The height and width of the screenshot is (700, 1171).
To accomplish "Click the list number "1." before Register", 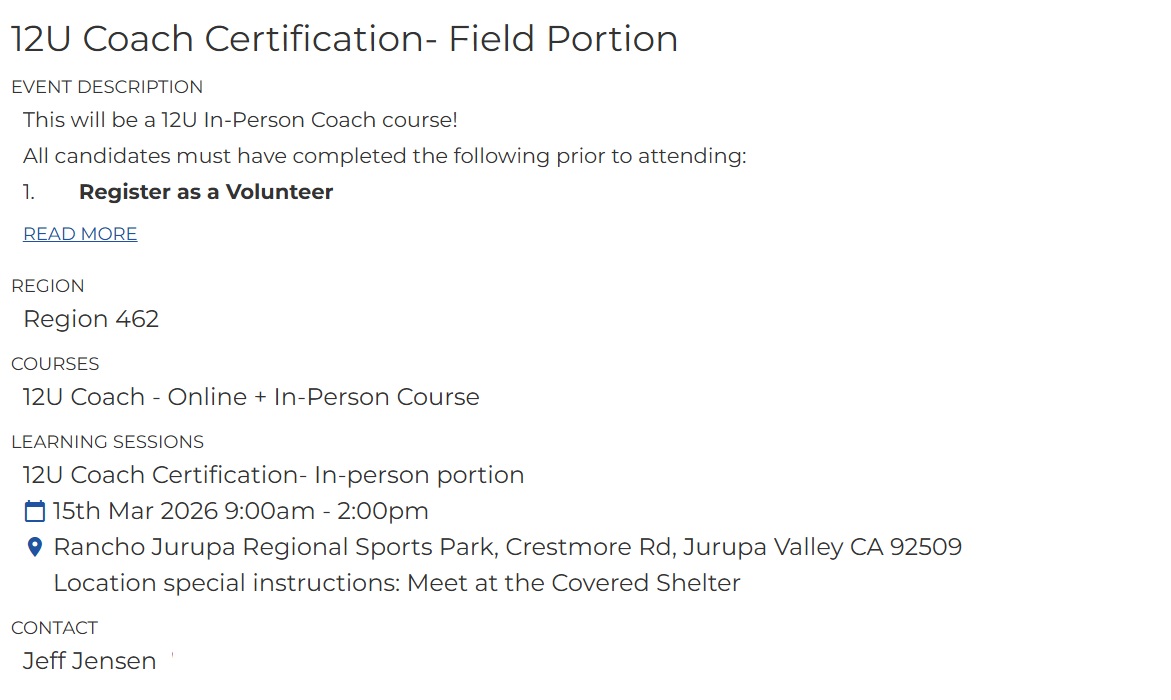I will (x=29, y=192).
